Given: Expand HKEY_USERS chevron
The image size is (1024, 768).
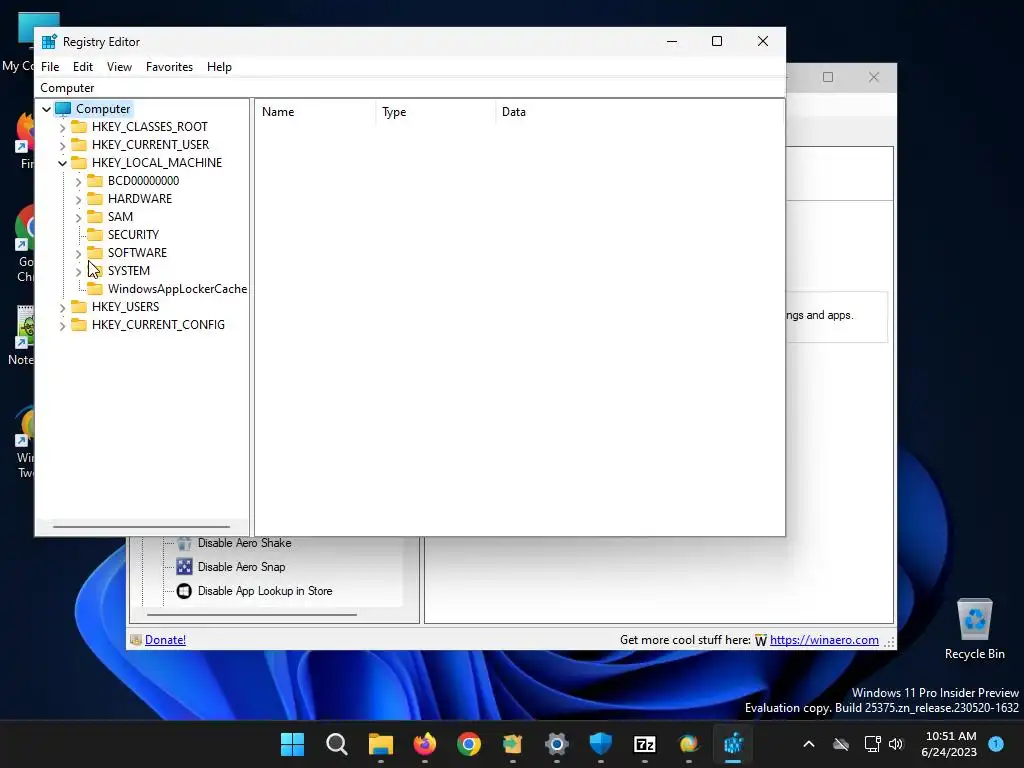Looking at the screenshot, I should pos(63,307).
